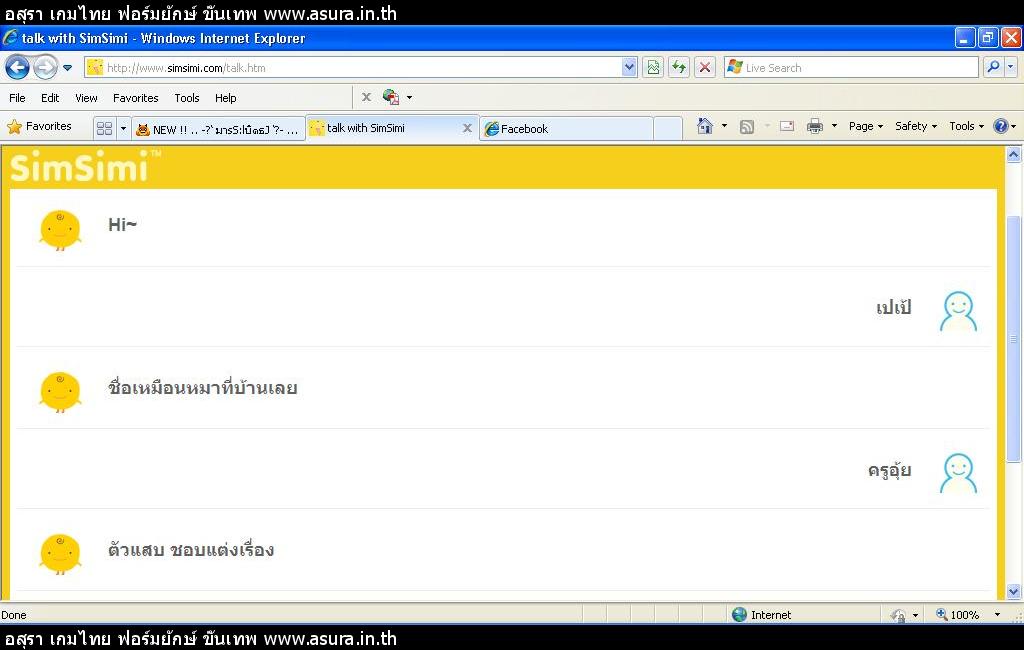Go forward with the browser Forward arrow
Viewport: 1024px width, 650px height.
[x=45, y=67]
